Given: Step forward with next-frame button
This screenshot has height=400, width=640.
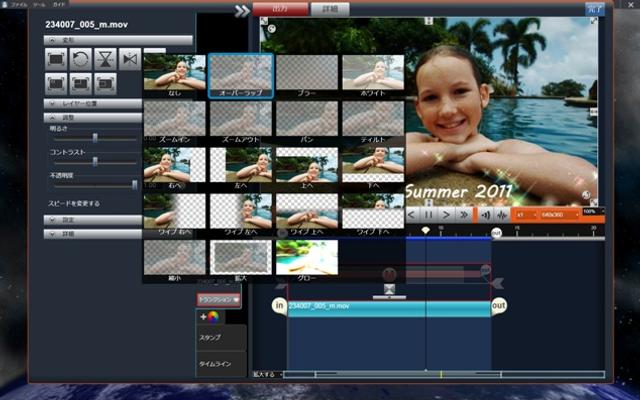Looking at the screenshot, I should (x=446, y=215).
